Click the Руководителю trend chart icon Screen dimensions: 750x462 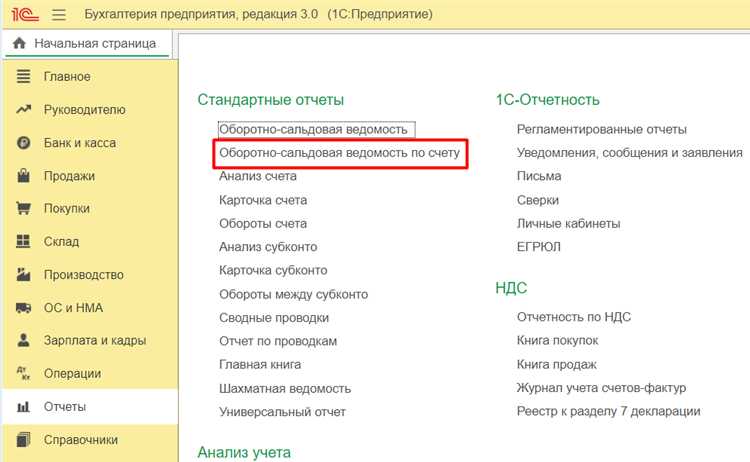pyautogui.click(x=23, y=110)
